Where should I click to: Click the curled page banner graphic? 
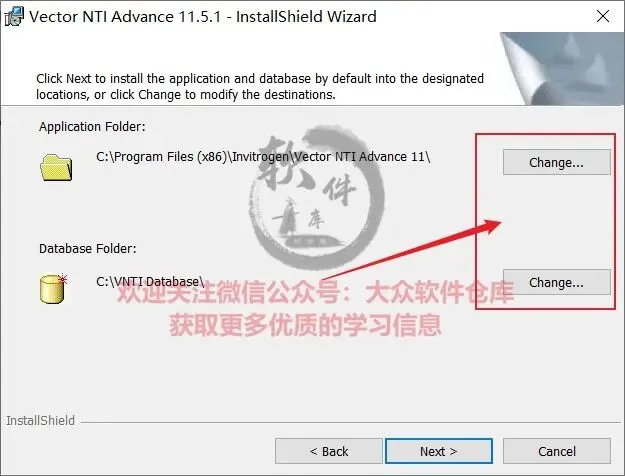[x=561, y=69]
